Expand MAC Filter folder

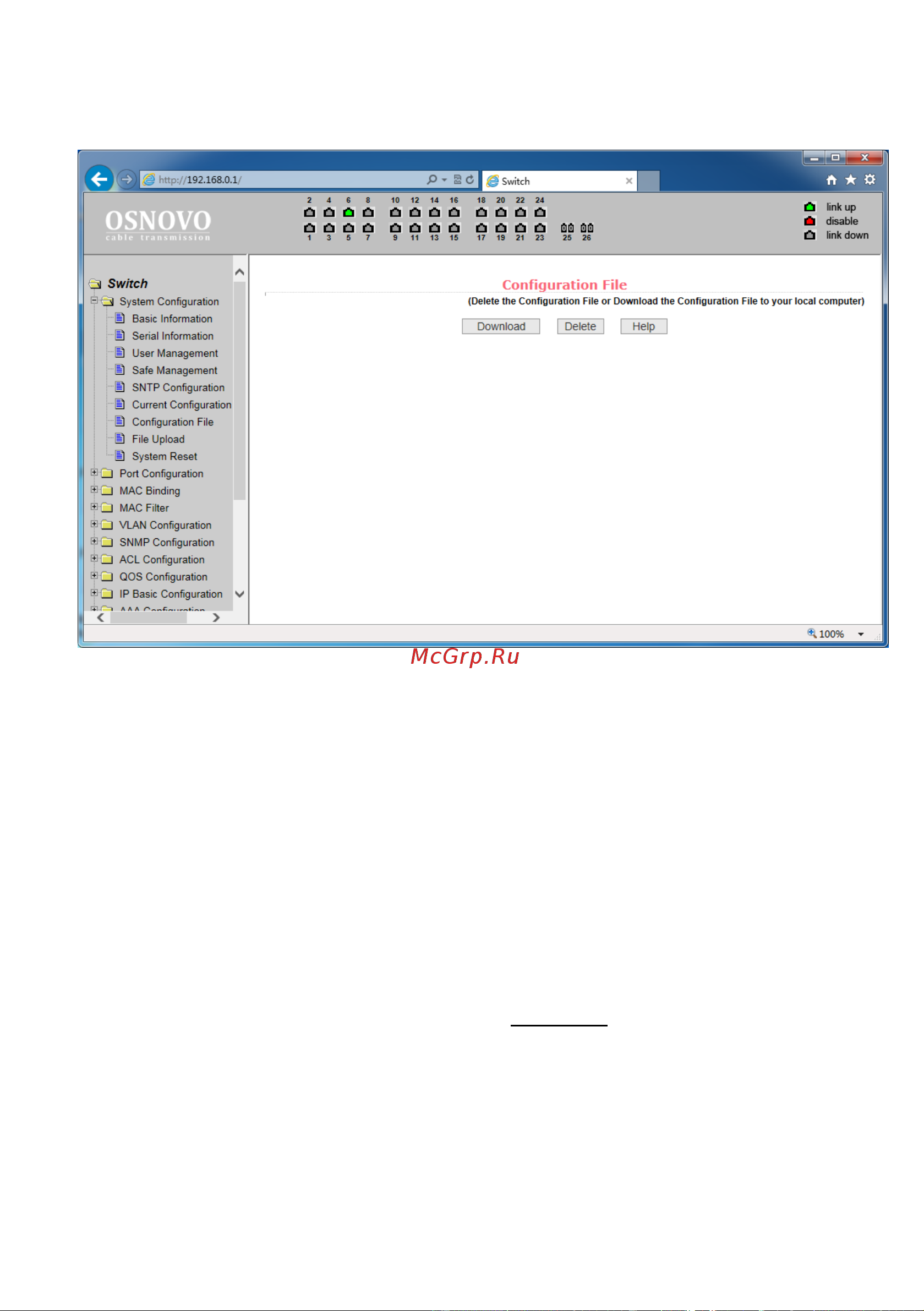(x=94, y=506)
